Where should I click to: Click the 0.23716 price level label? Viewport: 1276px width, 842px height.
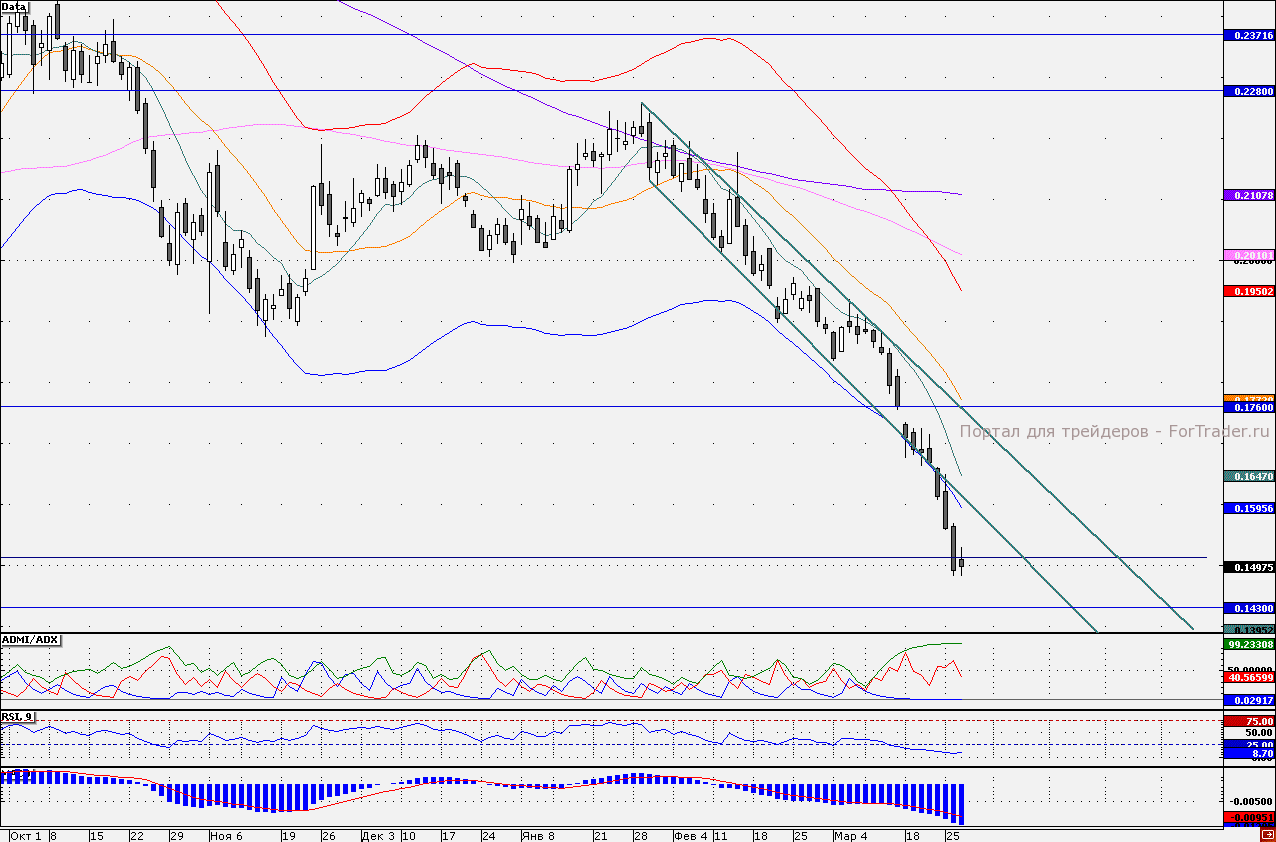click(x=1249, y=35)
